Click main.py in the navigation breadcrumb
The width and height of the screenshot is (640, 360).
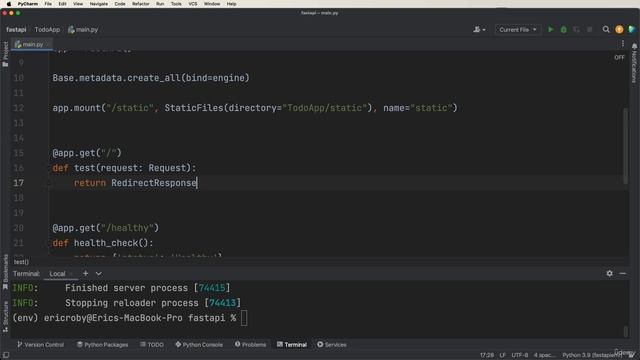(x=83, y=29)
